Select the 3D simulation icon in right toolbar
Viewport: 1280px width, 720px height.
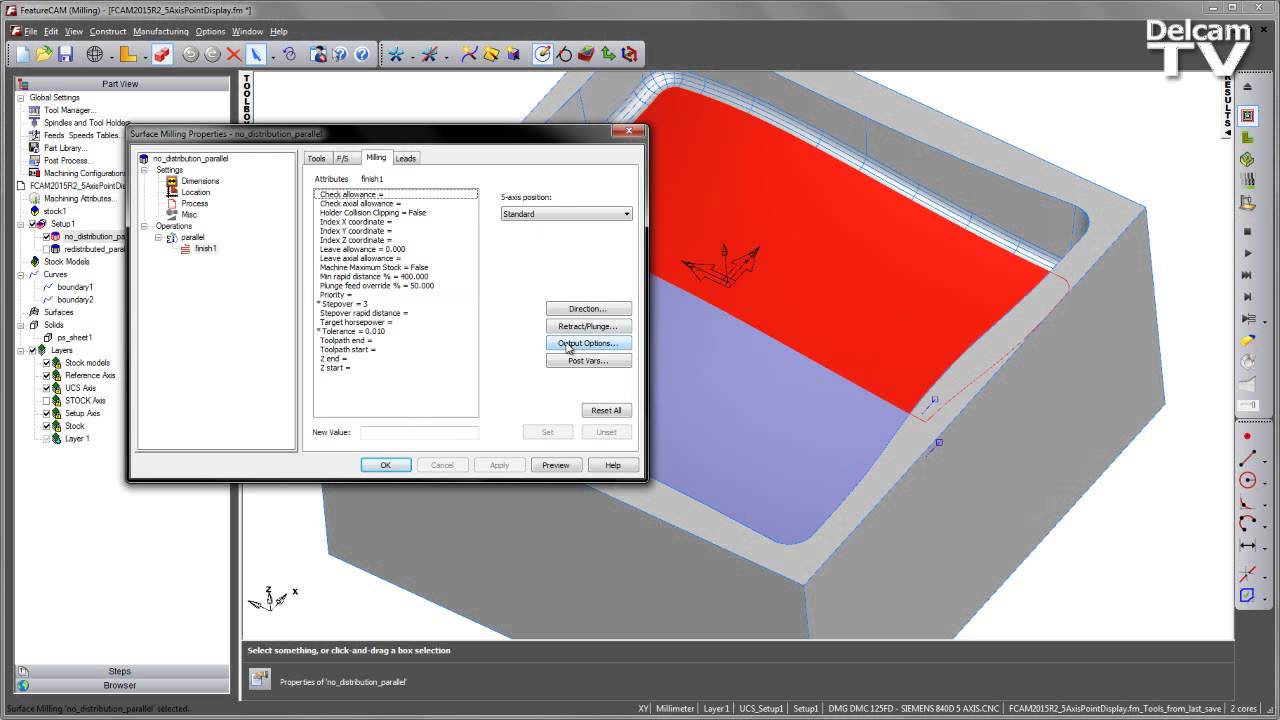(1247, 160)
